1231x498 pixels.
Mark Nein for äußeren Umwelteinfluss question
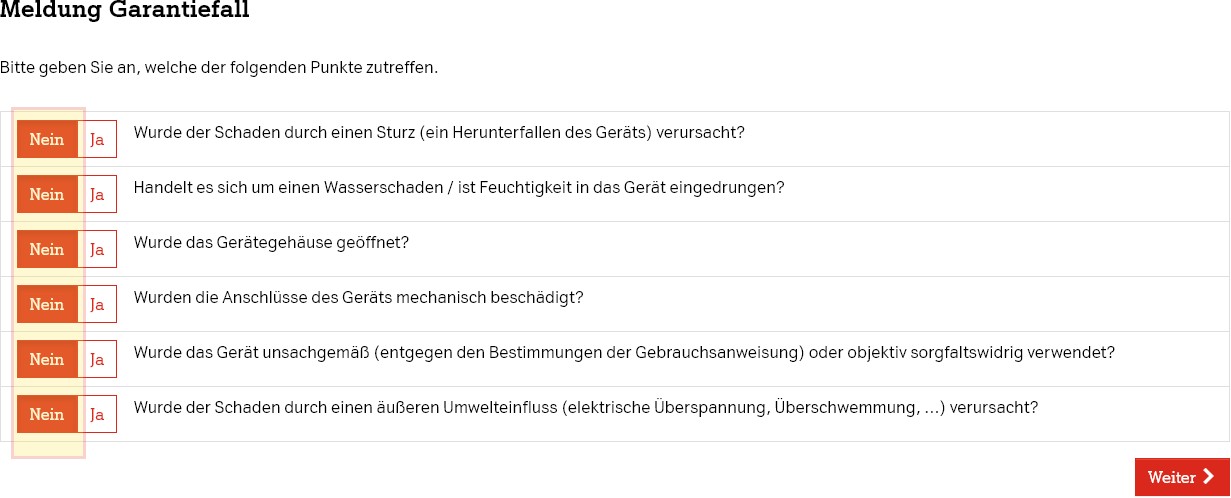click(x=47, y=414)
